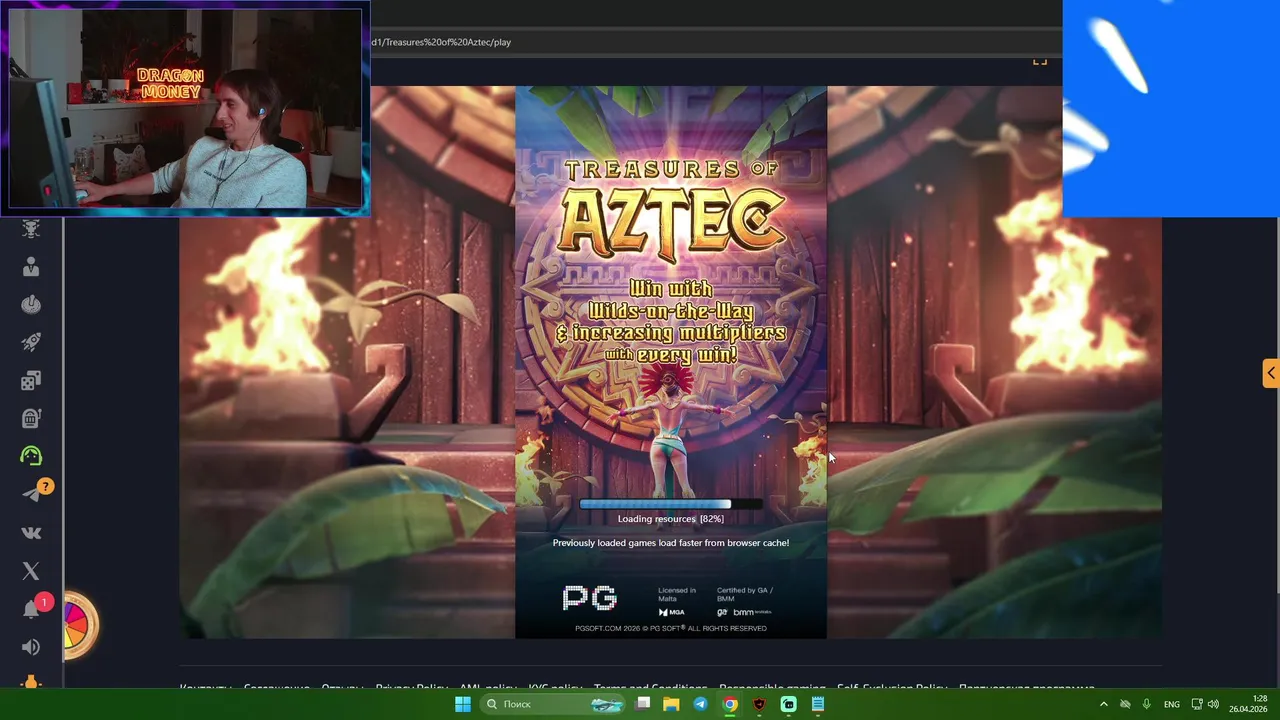1280x720 pixels.
Task: Expand the orange right side panel
Action: coord(1271,373)
